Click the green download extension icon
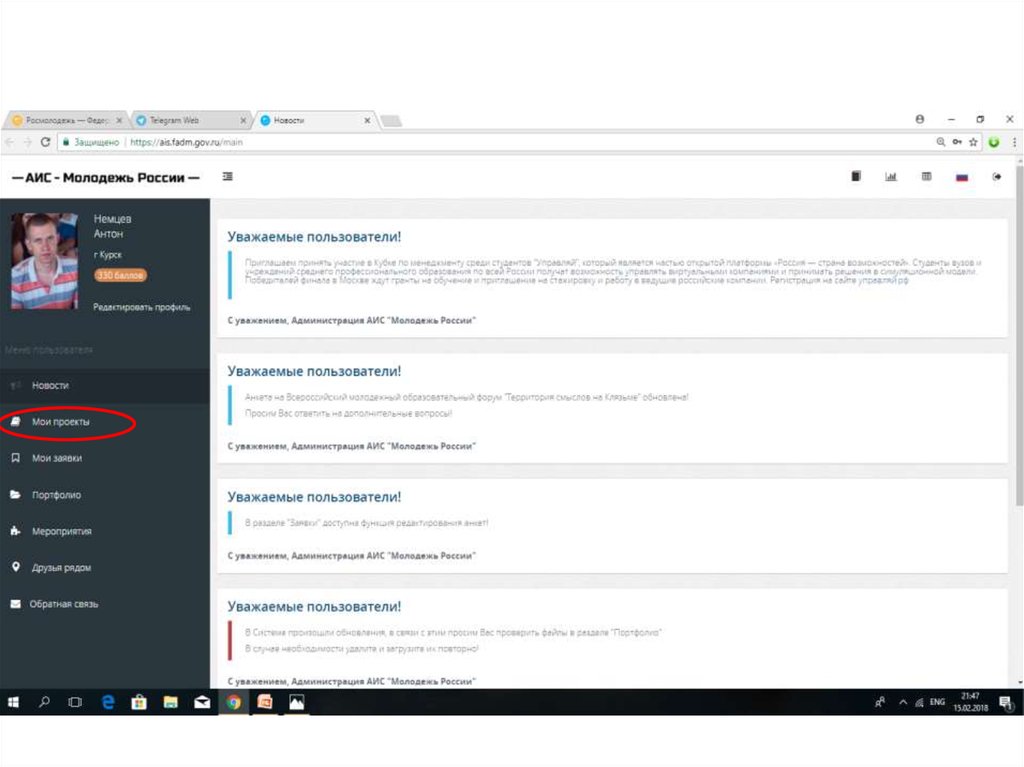 (x=994, y=142)
